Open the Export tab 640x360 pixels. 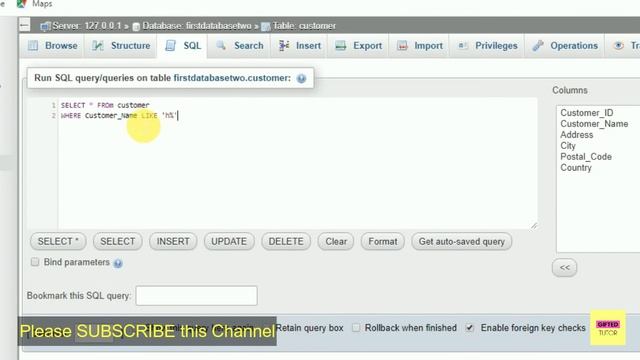point(358,46)
